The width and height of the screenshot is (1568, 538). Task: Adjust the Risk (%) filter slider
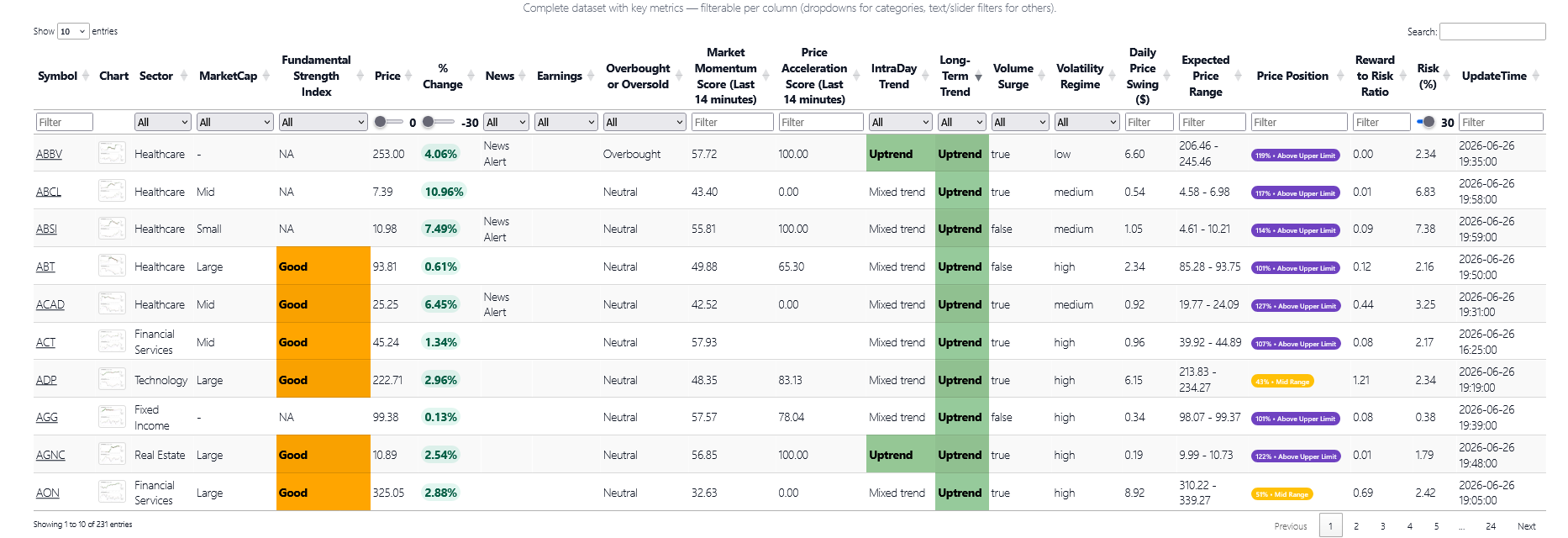1426,122
